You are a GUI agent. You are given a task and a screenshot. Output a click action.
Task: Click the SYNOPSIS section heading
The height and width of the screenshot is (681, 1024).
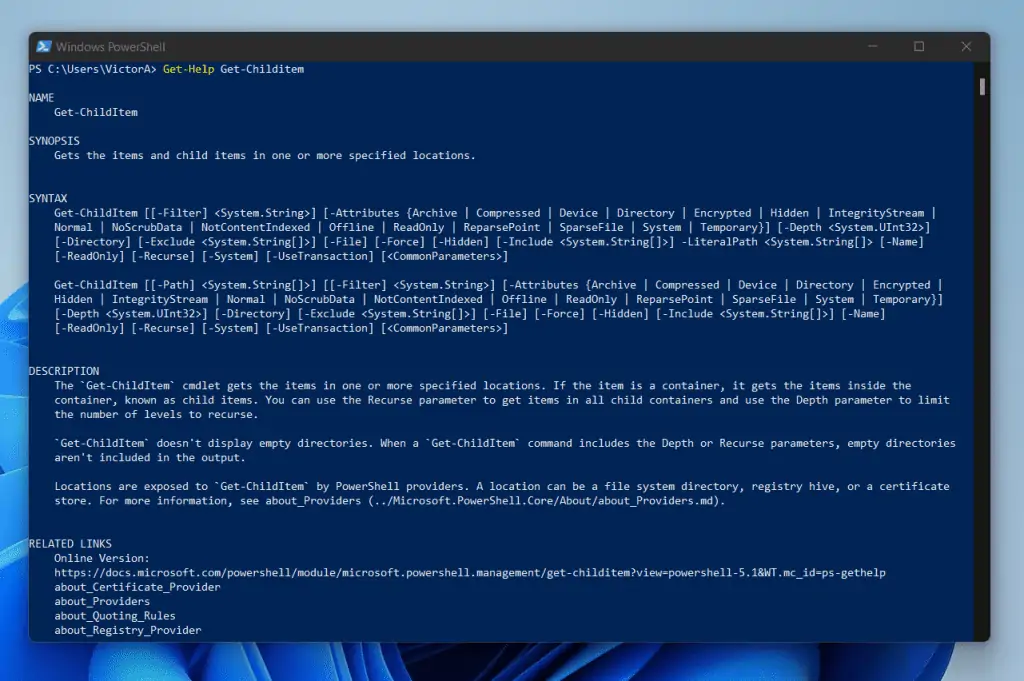pyautogui.click(x=54, y=141)
